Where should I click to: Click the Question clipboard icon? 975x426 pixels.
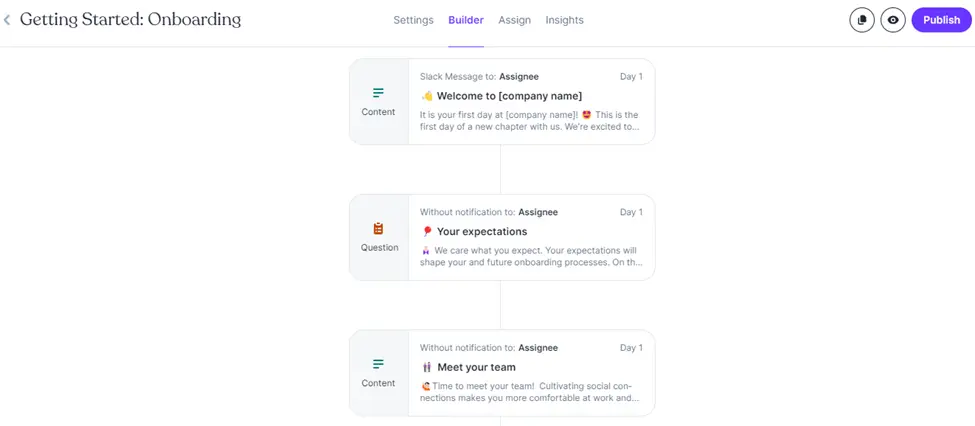(378, 228)
